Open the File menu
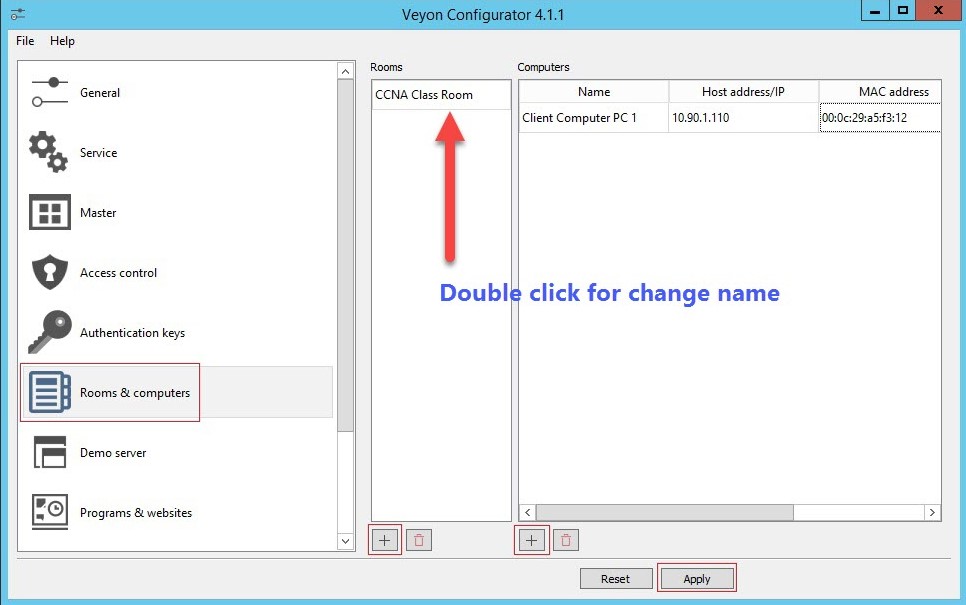Viewport: 966px width, 605px height. pyautogui.click(x=24, y=41)
